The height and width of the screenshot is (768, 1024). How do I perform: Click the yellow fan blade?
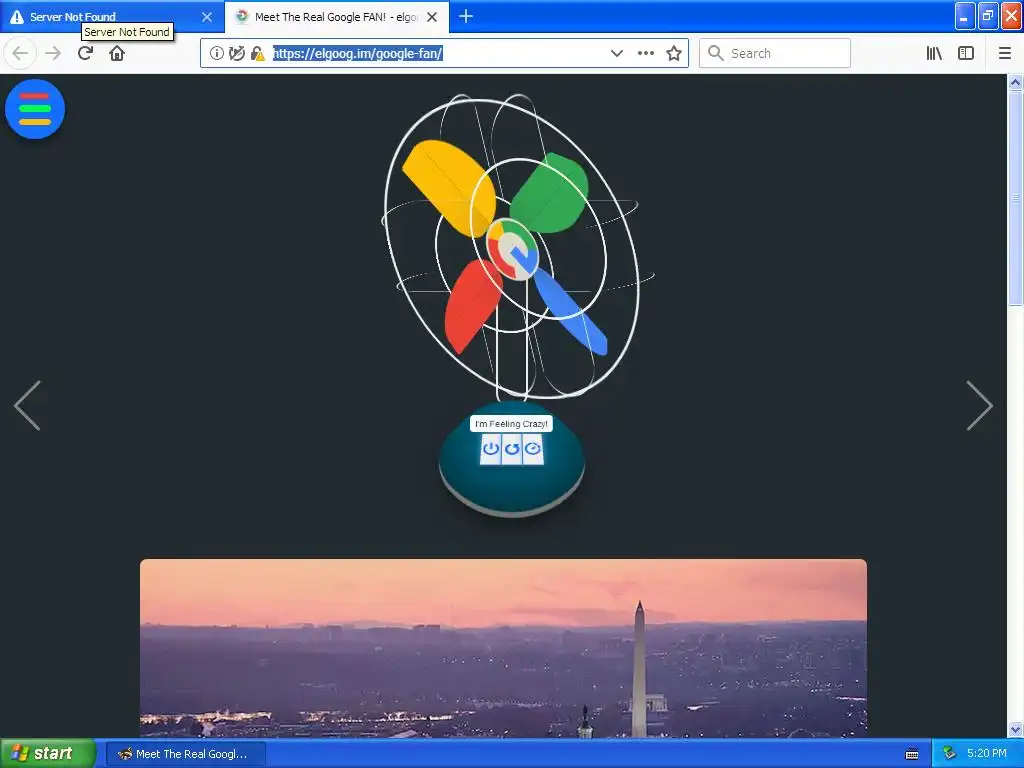(449, 186)
